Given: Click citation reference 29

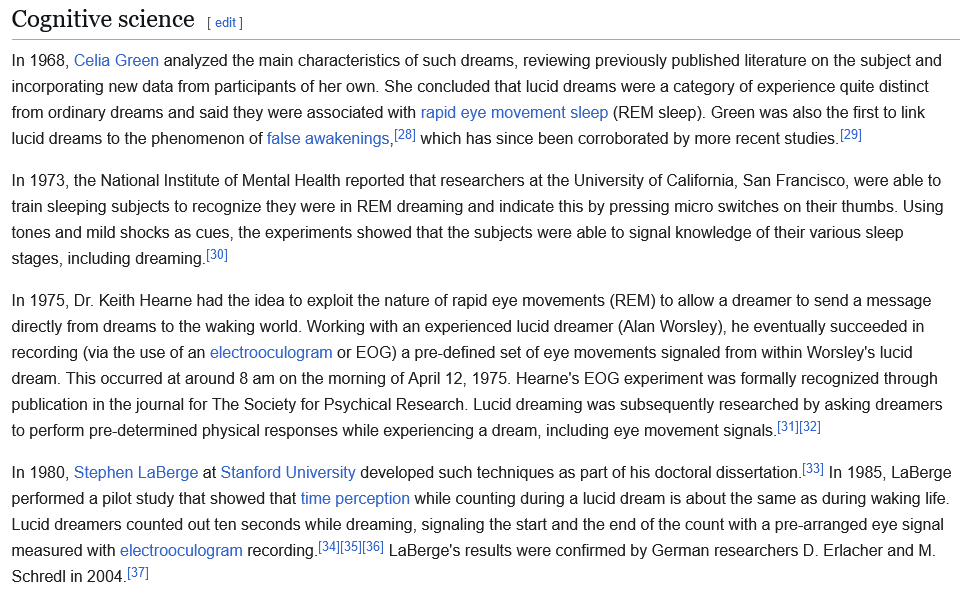Looking at the screenshot, I should 850,134.
